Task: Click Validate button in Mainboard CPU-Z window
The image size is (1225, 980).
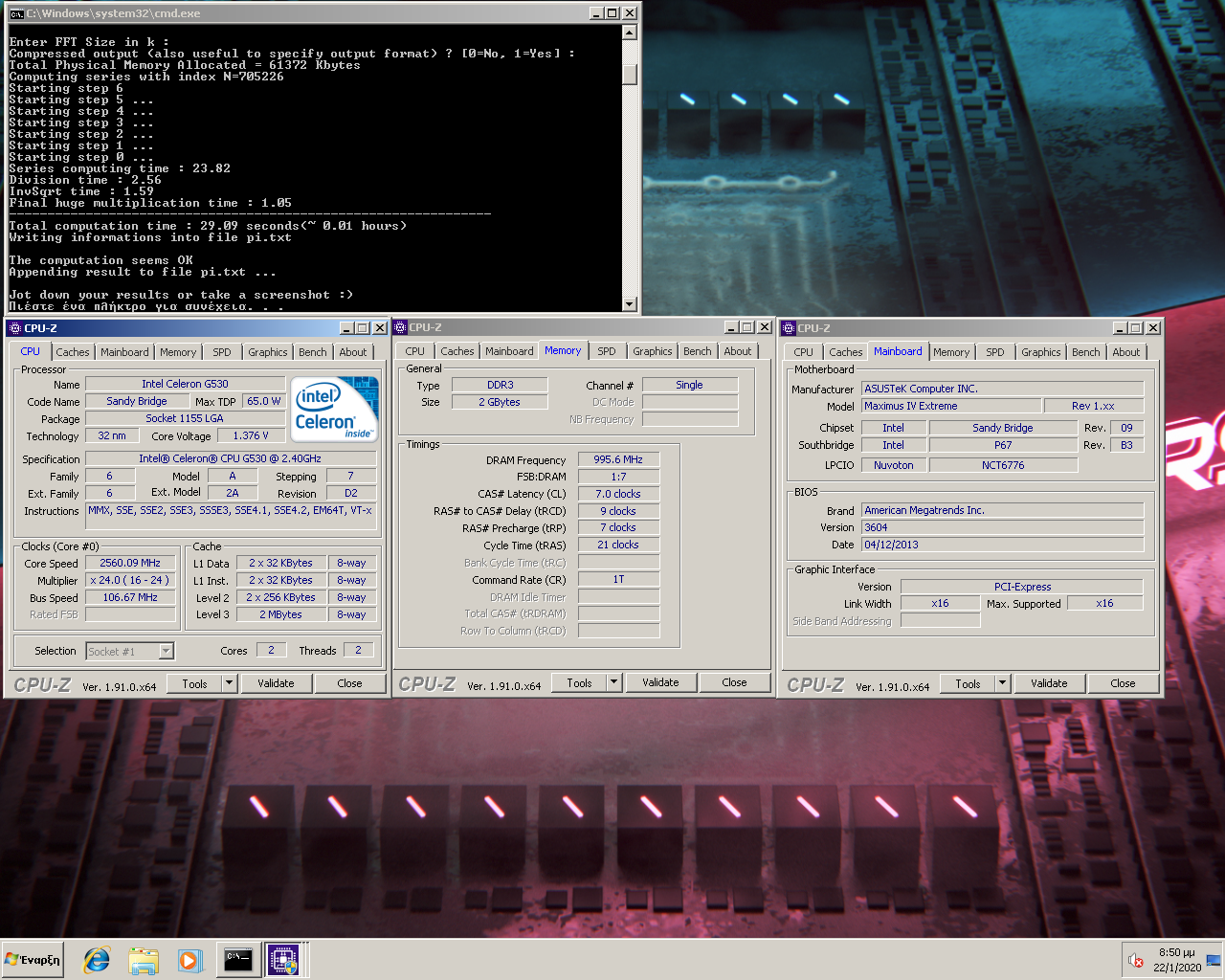Action: pos(1049,683)
